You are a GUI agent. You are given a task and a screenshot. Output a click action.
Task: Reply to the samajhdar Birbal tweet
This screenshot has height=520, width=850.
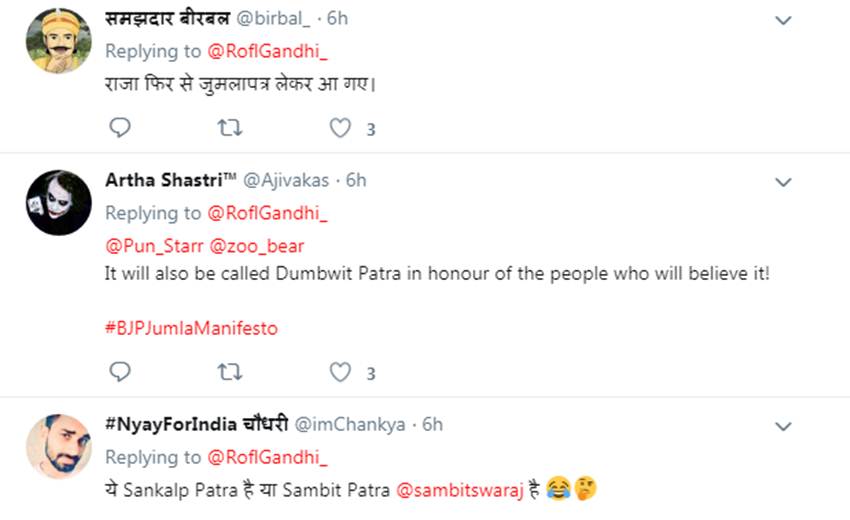(119, 128)
